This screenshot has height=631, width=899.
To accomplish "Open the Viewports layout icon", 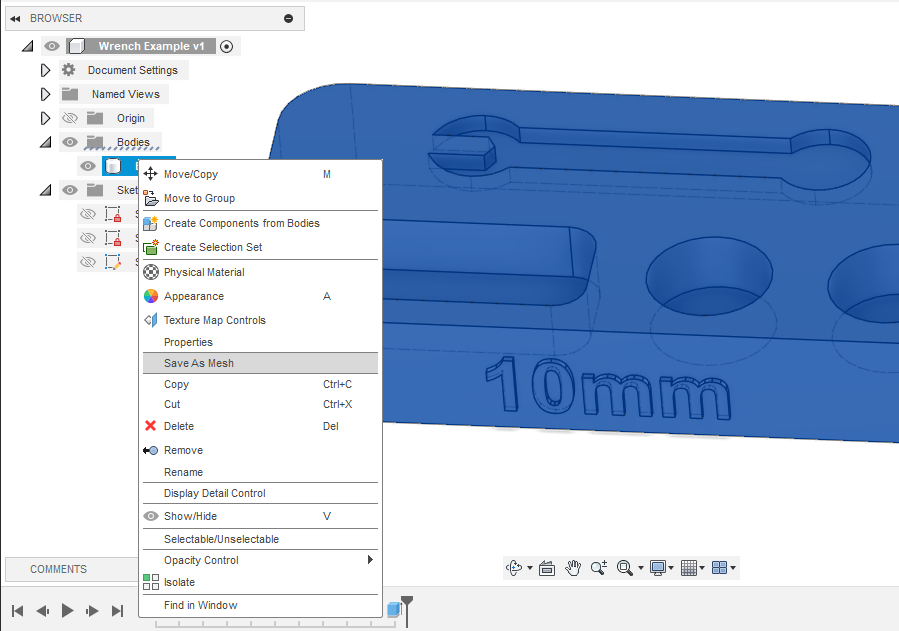I will pyautogui.click(x=719, y=568).
